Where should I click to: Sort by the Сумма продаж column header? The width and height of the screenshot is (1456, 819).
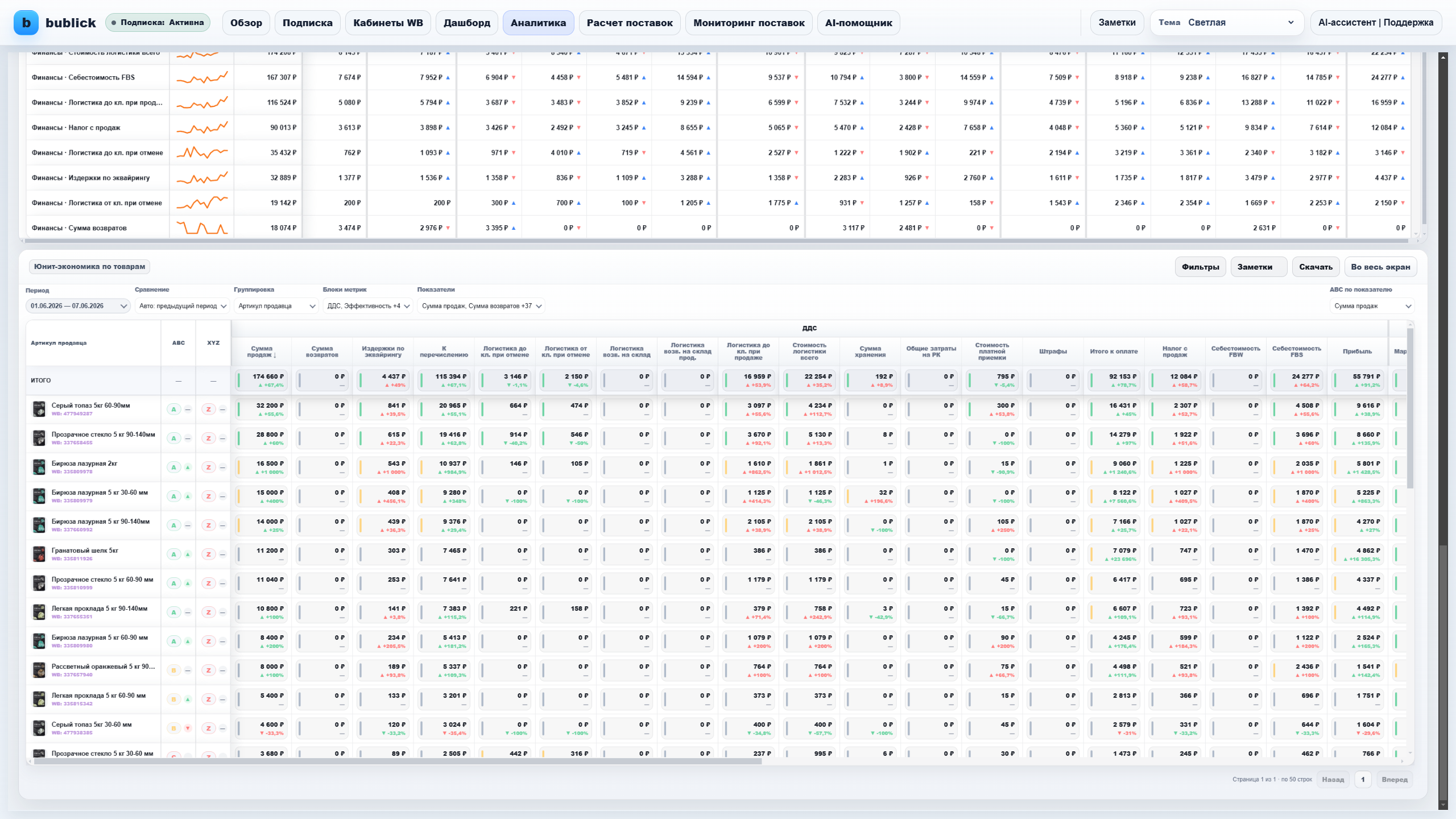pyautogui.click(x=262, y=351)
